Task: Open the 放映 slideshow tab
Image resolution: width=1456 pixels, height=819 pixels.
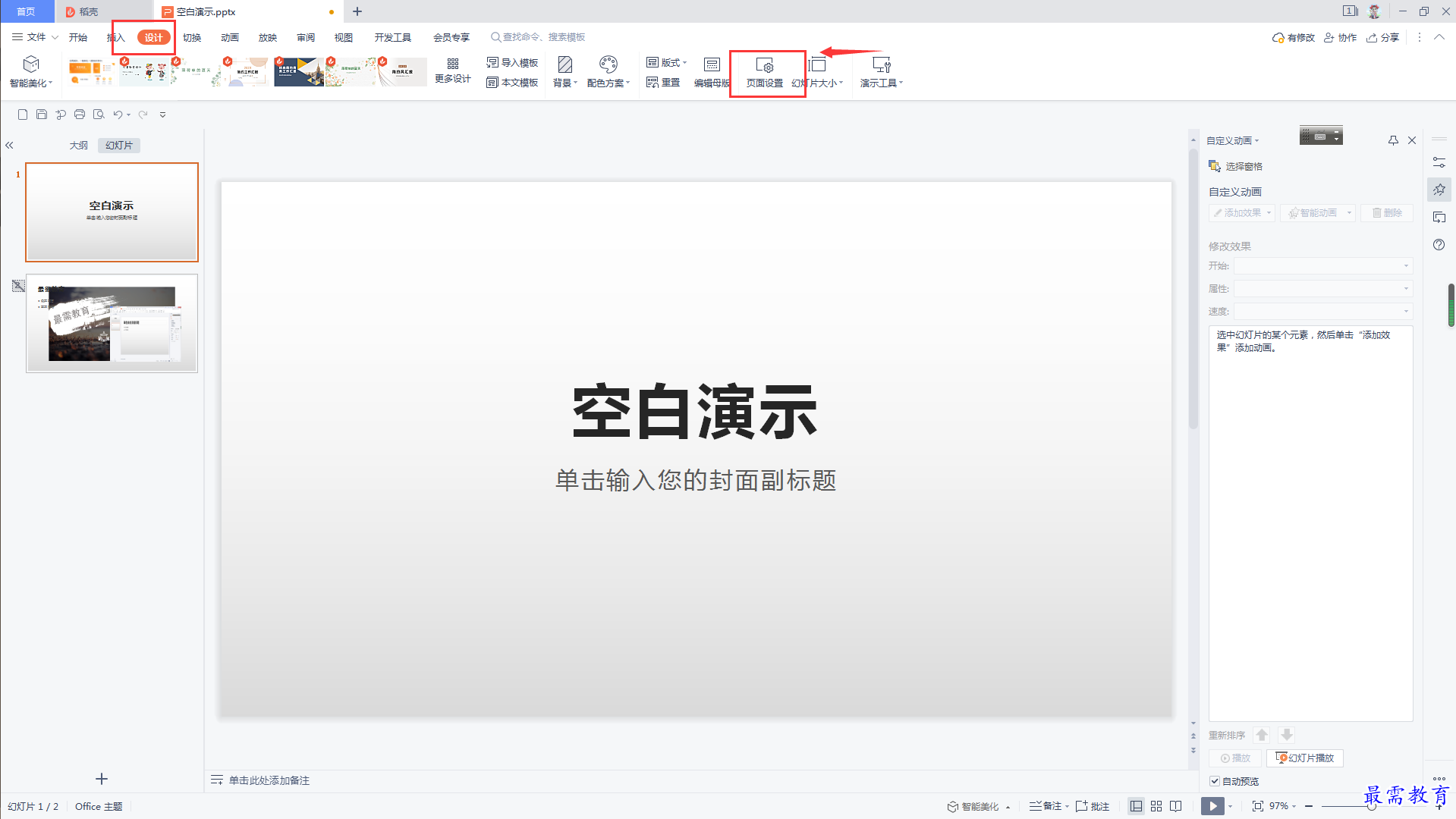Action: [268, 37]
